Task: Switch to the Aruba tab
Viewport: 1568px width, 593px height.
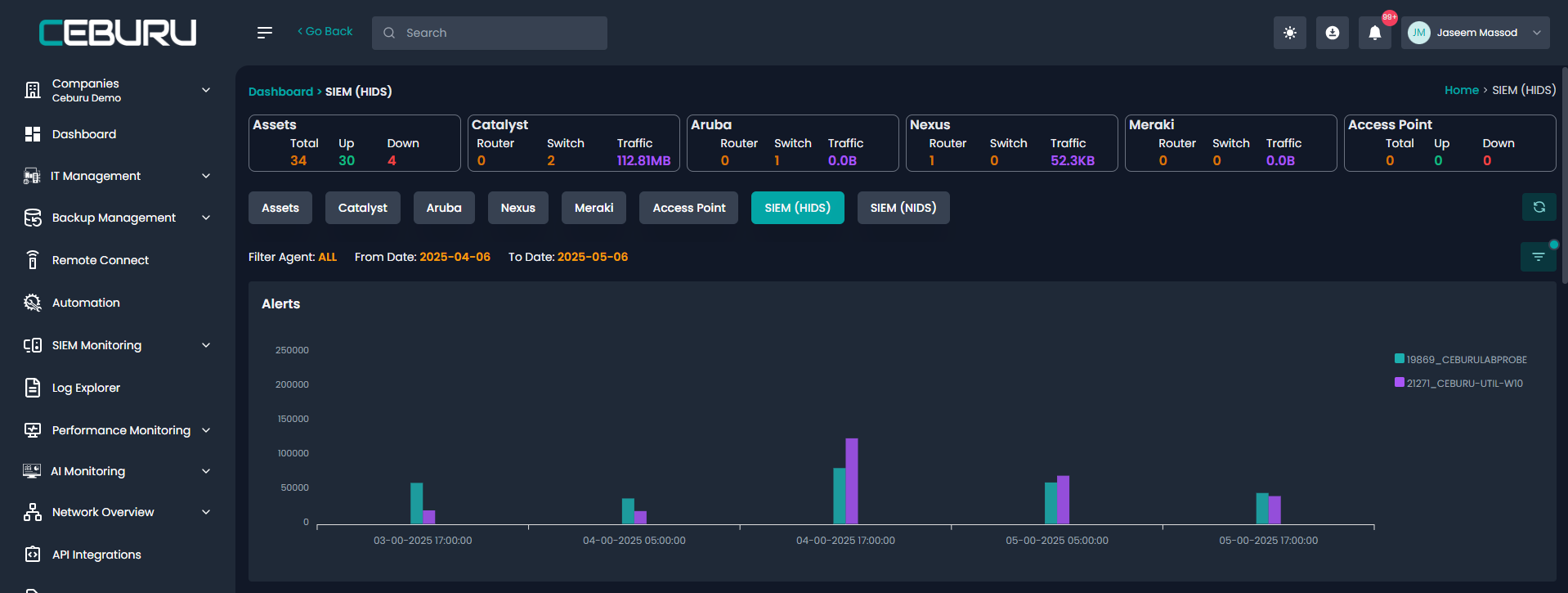Action: tap(444, 208)
